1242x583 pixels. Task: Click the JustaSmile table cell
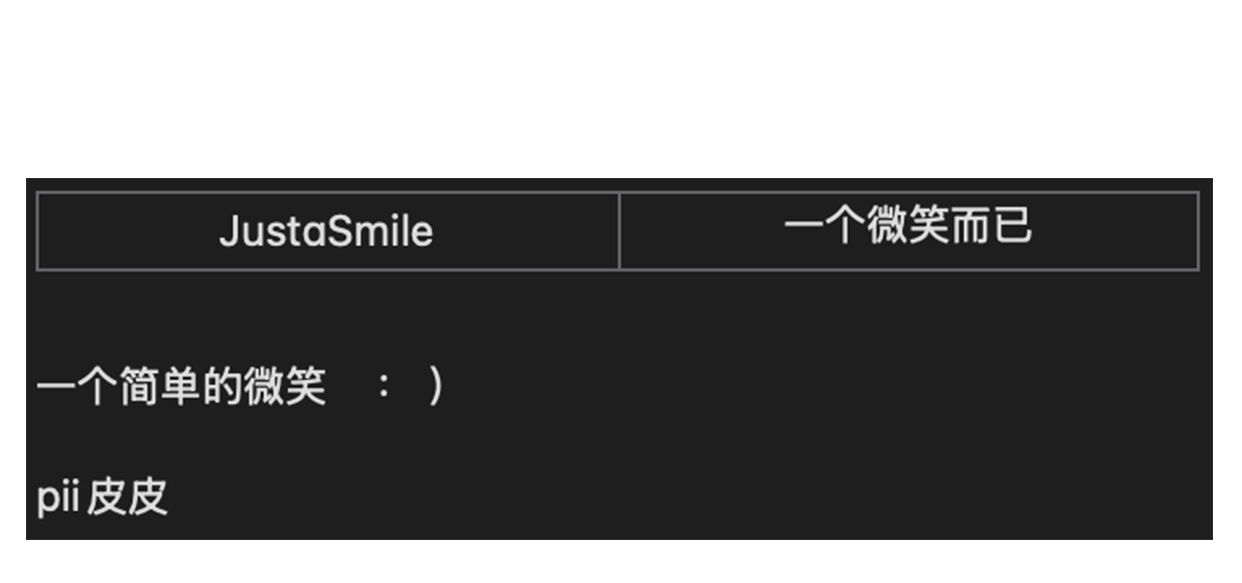coord(326,231)
